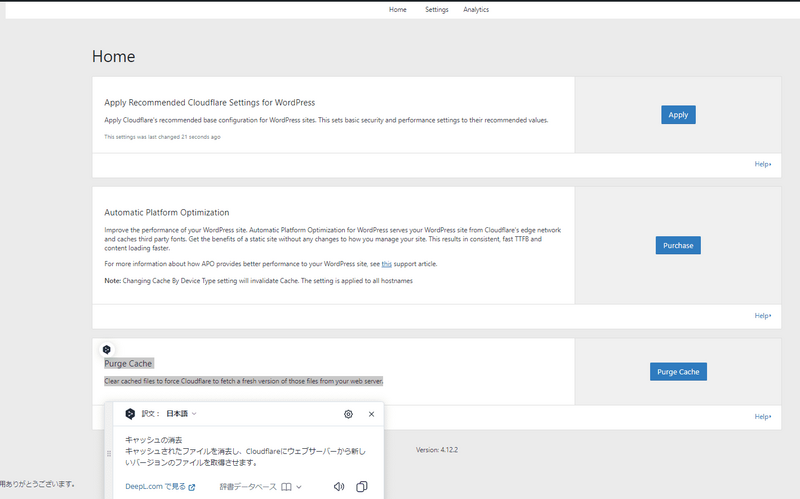Play translation audio with speaker icon
Screen dimensions: 800x499
click(x=339, y=487)
